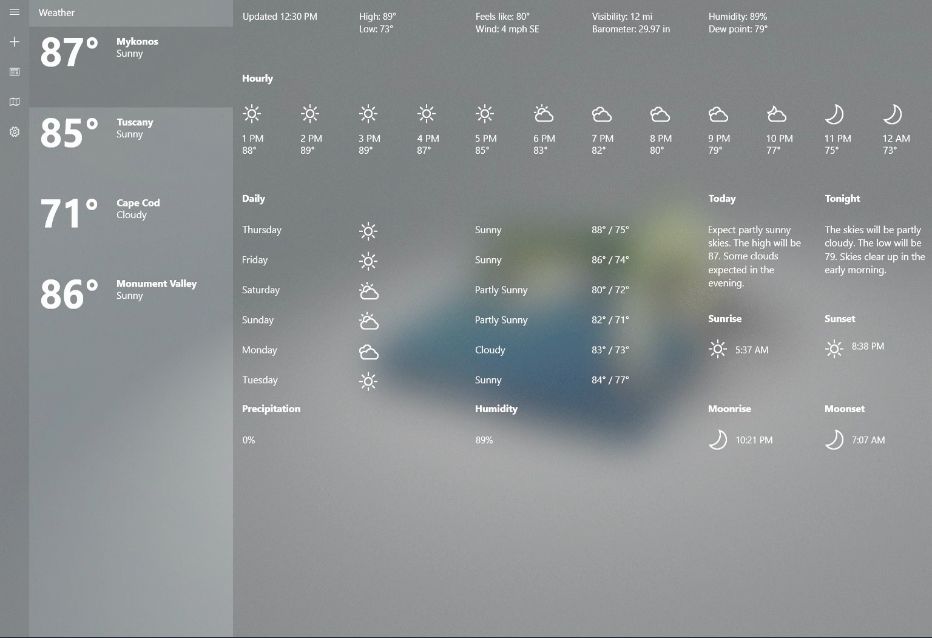Viewport: 932px width, 638px height.
Task: Open the news icon in sidebar
Action: (14, 72)
